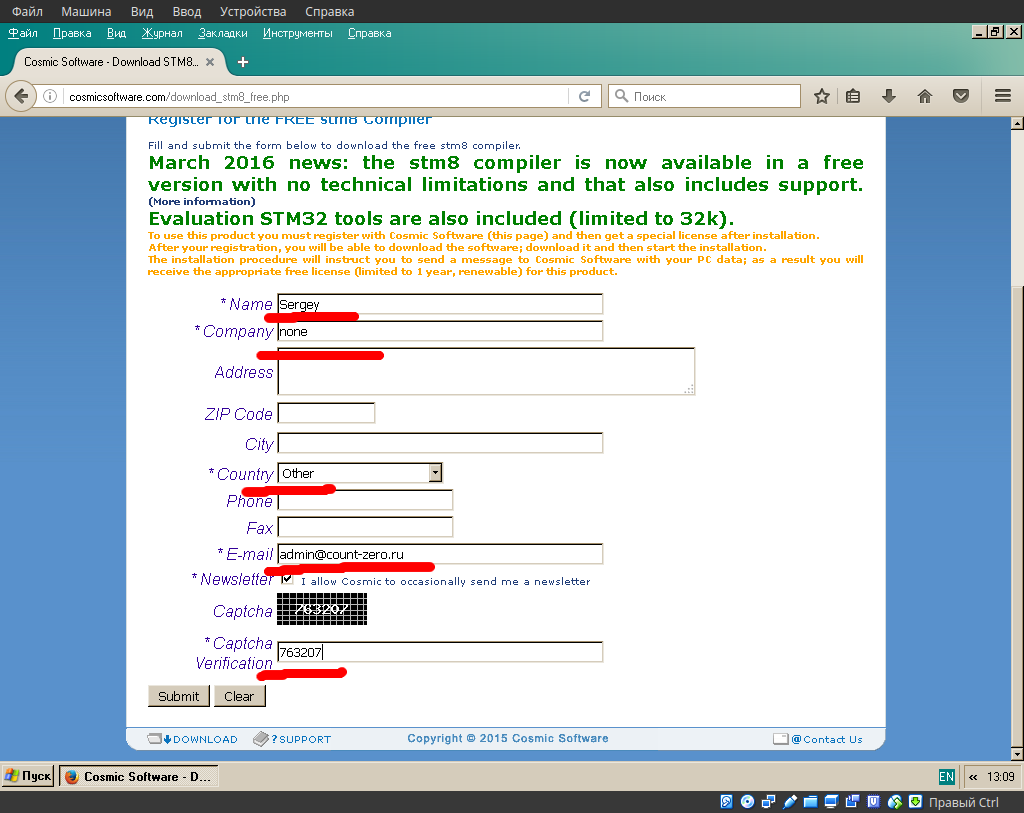Reload the page with the refresh icon
The height and width of the screenshot is (813, 1024).
[x=584, y=97]
